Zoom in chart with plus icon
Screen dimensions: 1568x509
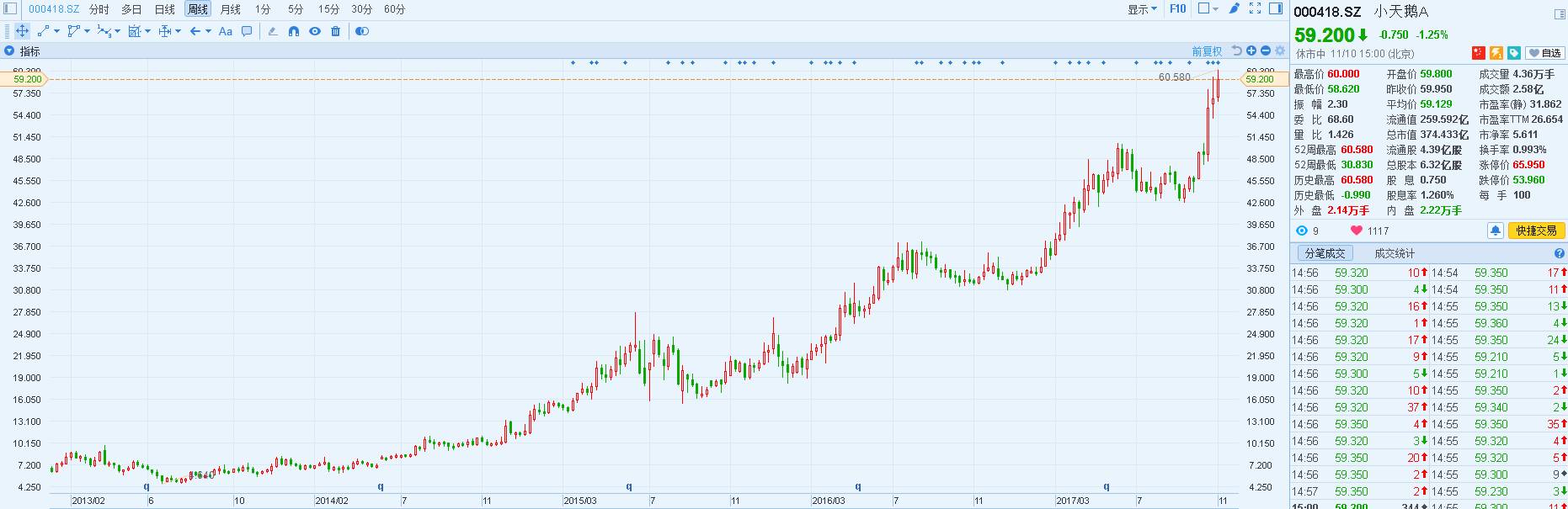click(1251, 50)
